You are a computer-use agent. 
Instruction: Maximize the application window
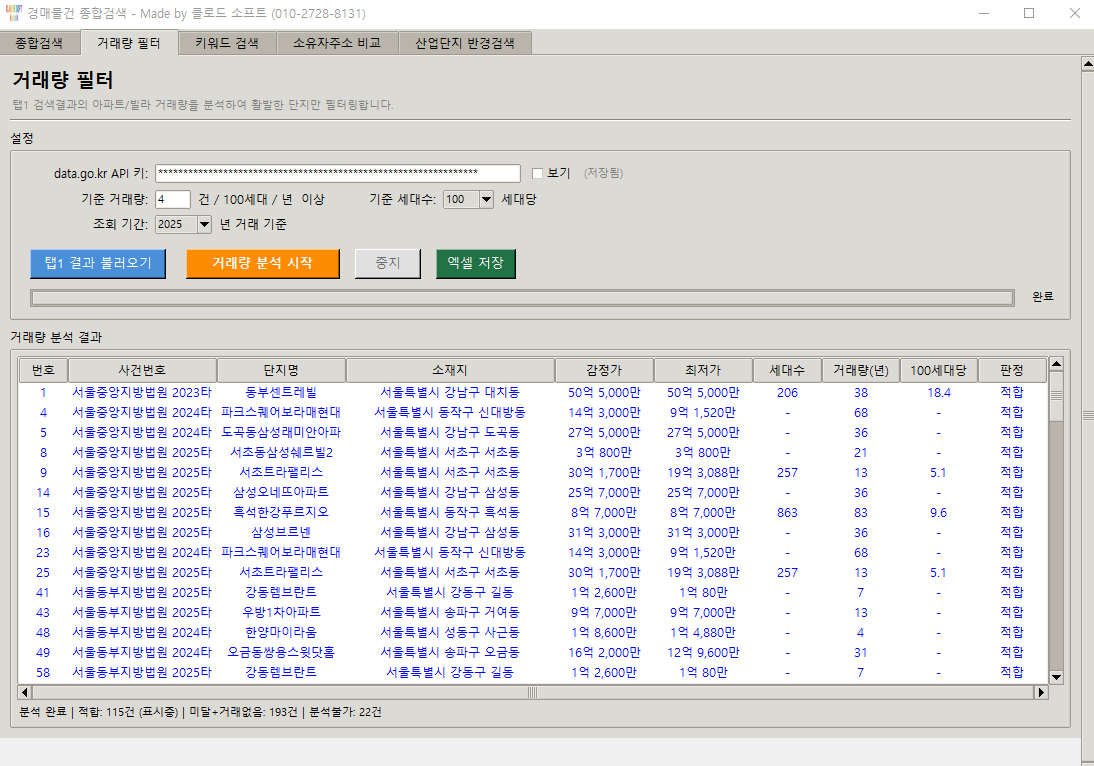coord(1029,14)
